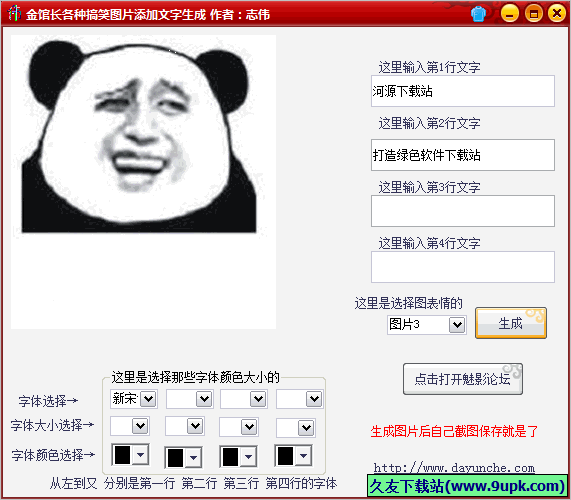
Task: Click the label 字体颜色选择→
Action: (53, 455)
